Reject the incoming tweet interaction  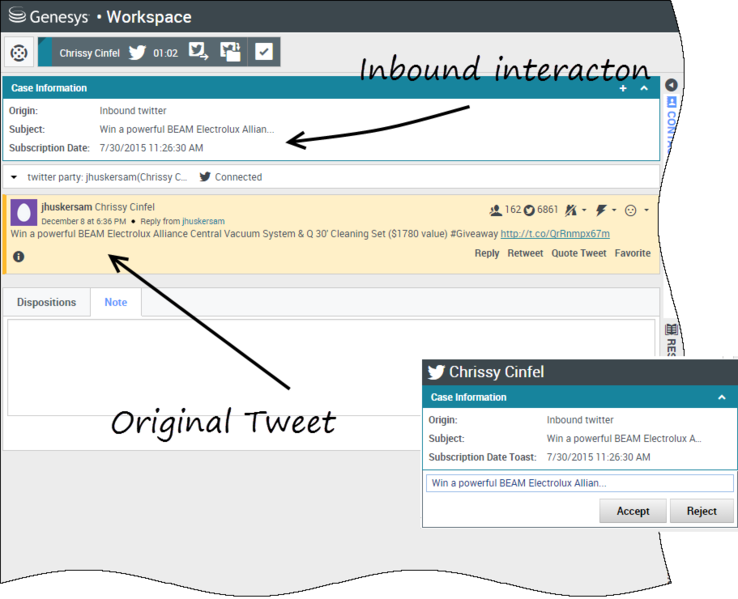tap(701, 511)
